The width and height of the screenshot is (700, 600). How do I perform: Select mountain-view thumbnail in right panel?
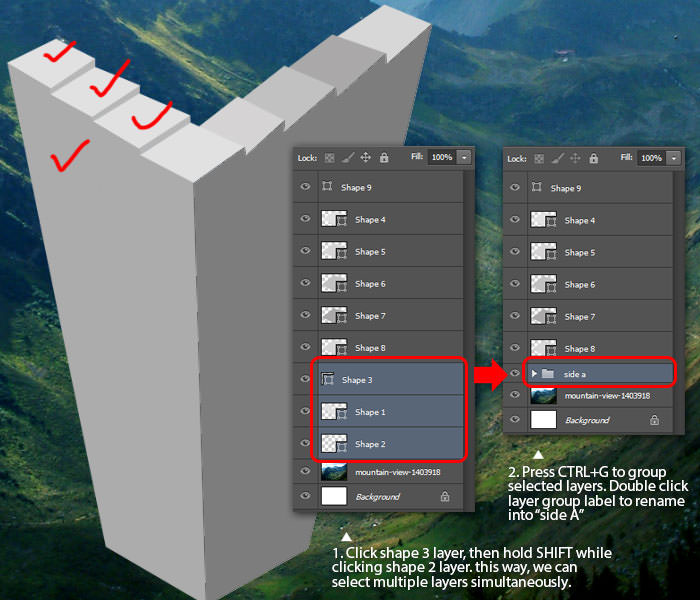[543, 396]
